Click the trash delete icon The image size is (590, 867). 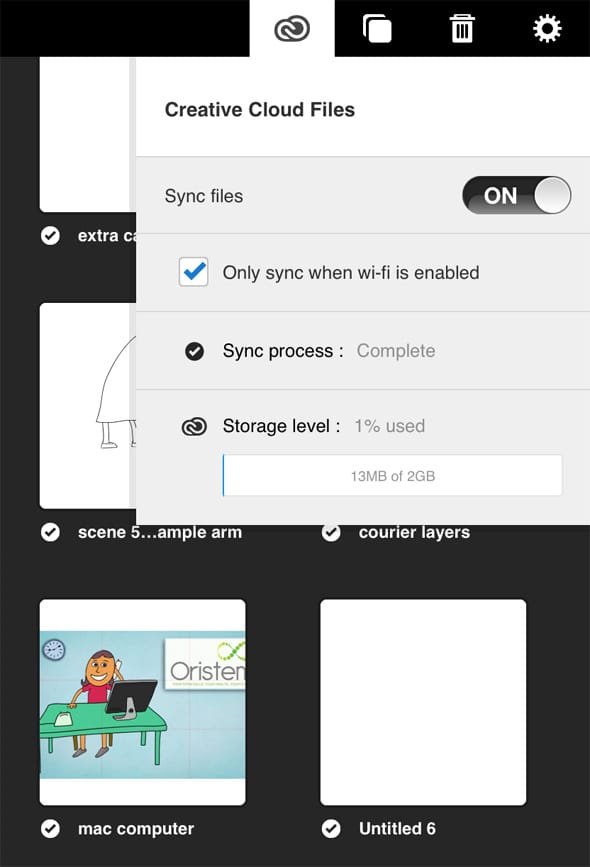[462, 28]
